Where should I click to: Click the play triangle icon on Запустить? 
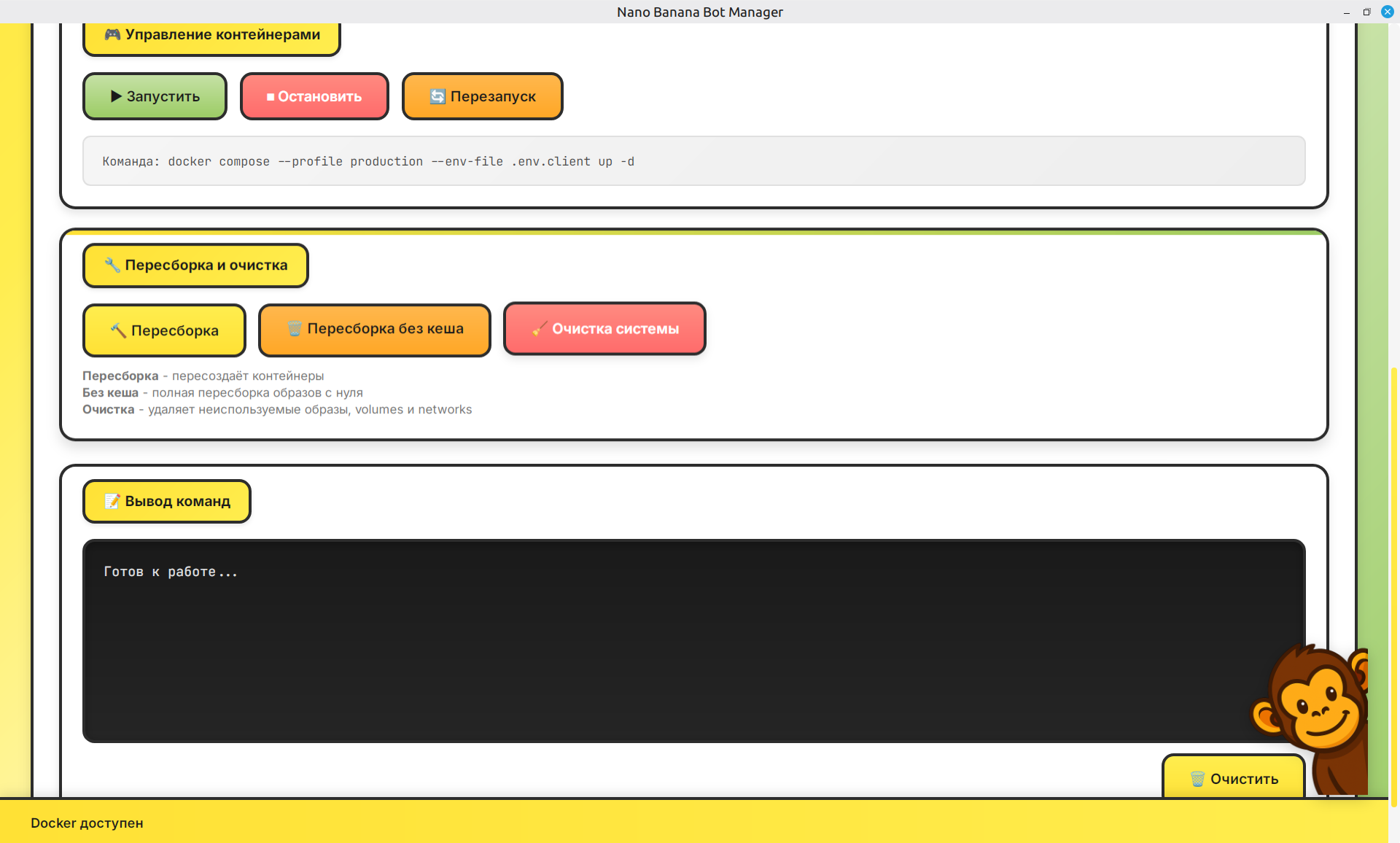click(116, 96)
